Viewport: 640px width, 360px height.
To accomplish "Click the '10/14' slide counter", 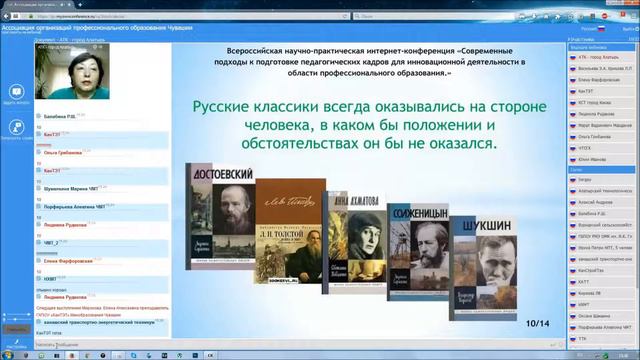I will (538, 324).
